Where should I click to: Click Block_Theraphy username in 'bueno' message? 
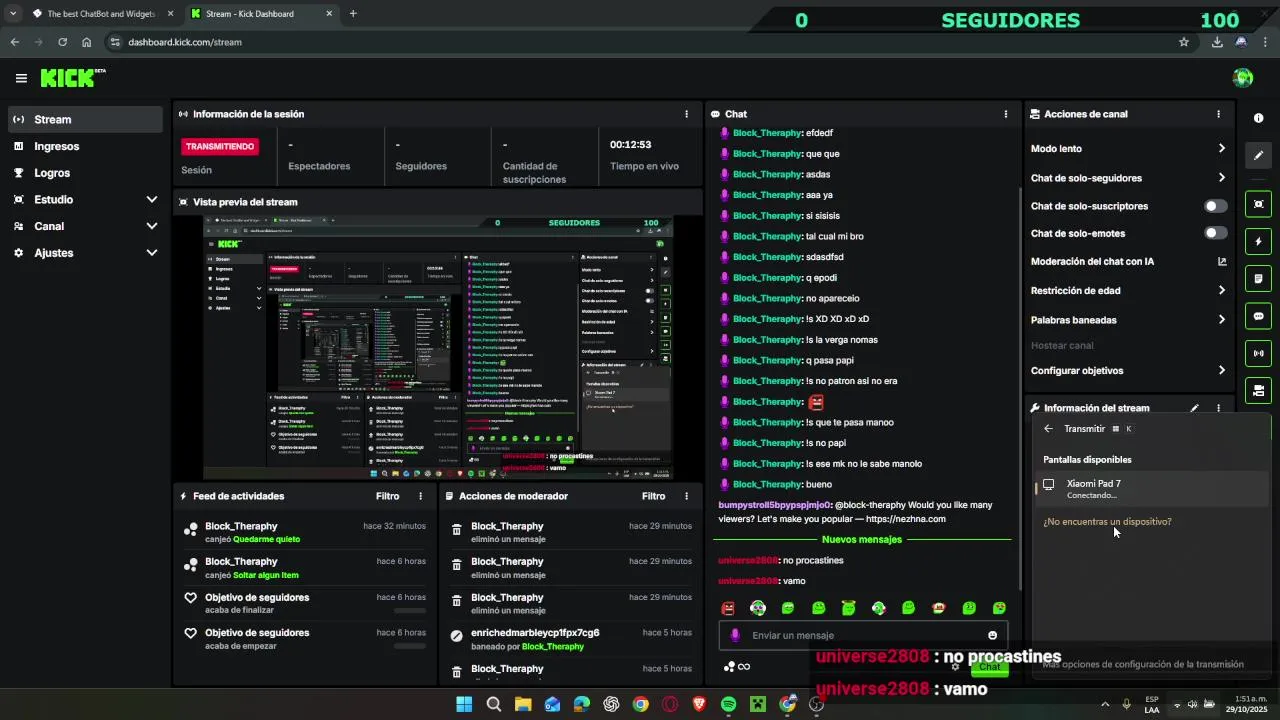(x=767, y=484)
